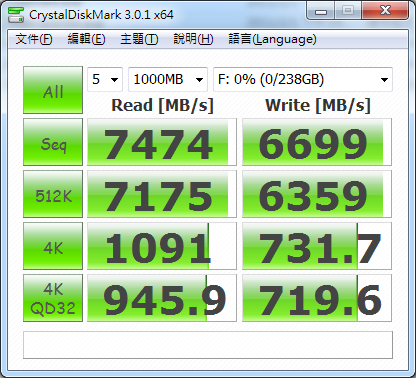Select the 512K write result 6359
The width and height of the screenshot is (416, 378).
pyautogui.click(x=317, y=194)
